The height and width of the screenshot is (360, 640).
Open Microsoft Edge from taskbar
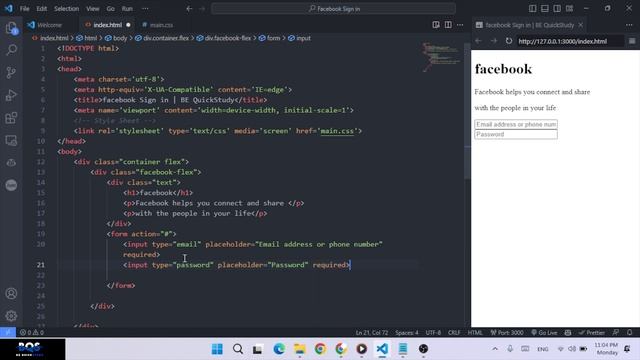click(279, 349)
